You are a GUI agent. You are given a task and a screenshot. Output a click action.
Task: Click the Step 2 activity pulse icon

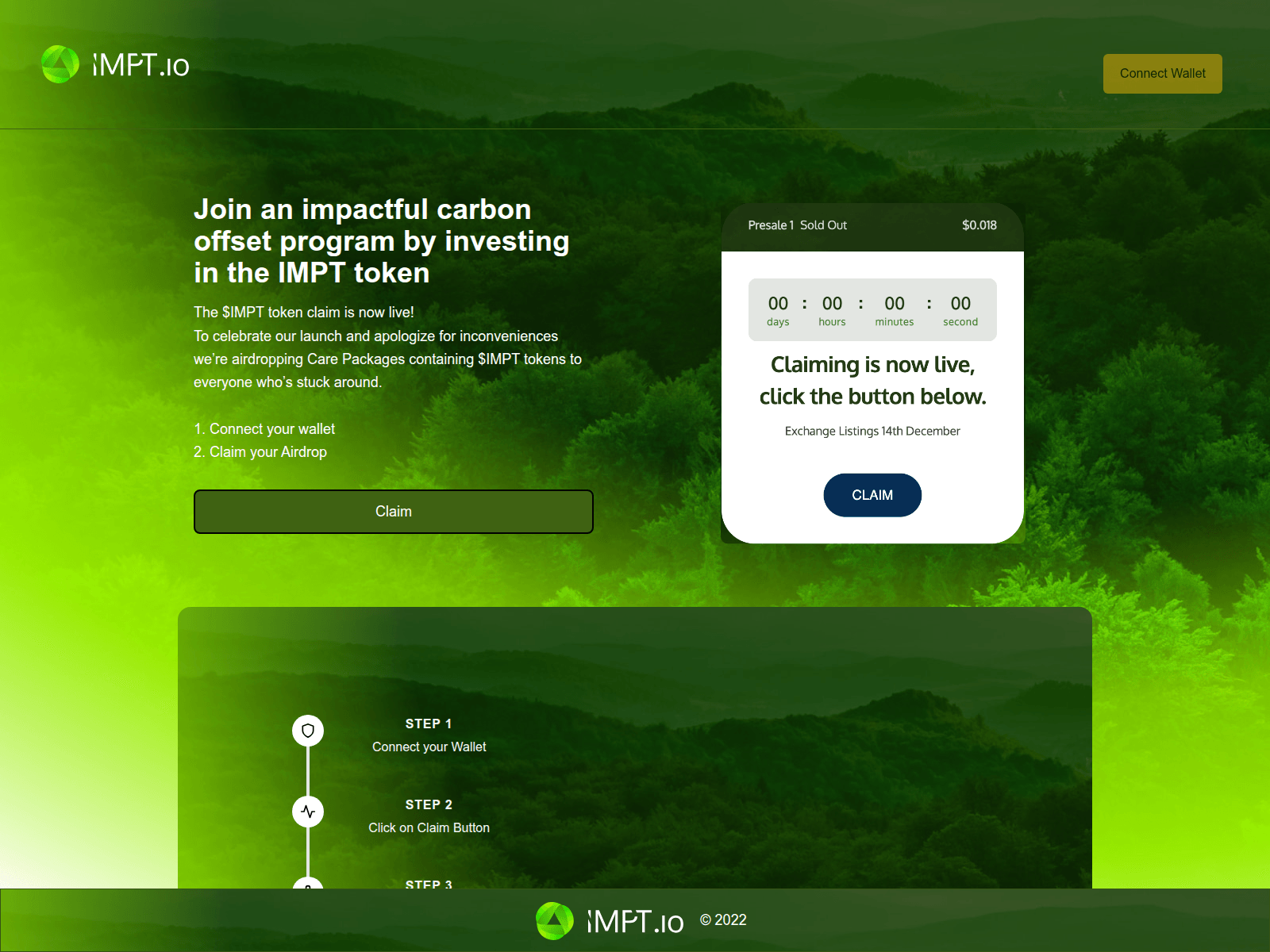point(308,812)
